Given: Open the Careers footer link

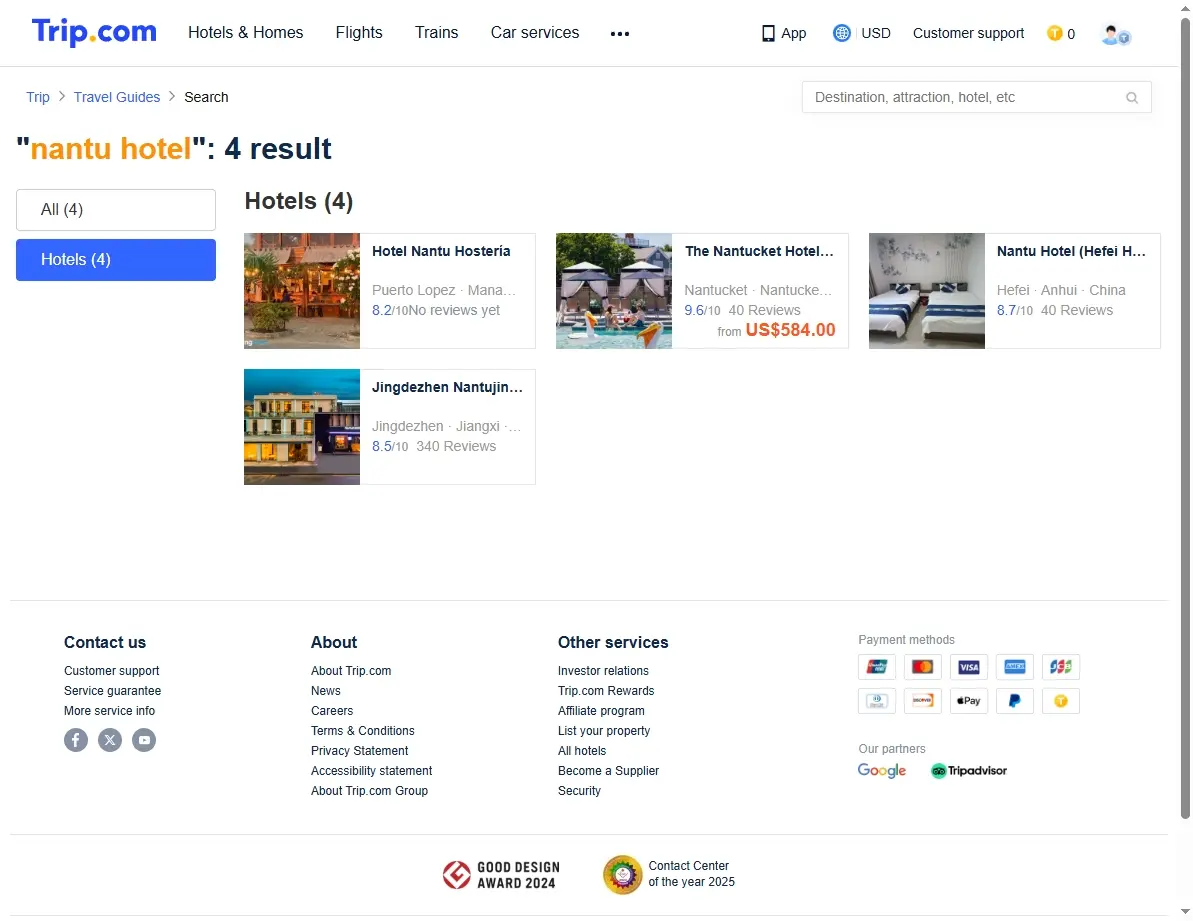Looking at the screenshot, I should (x=332, y=710).
